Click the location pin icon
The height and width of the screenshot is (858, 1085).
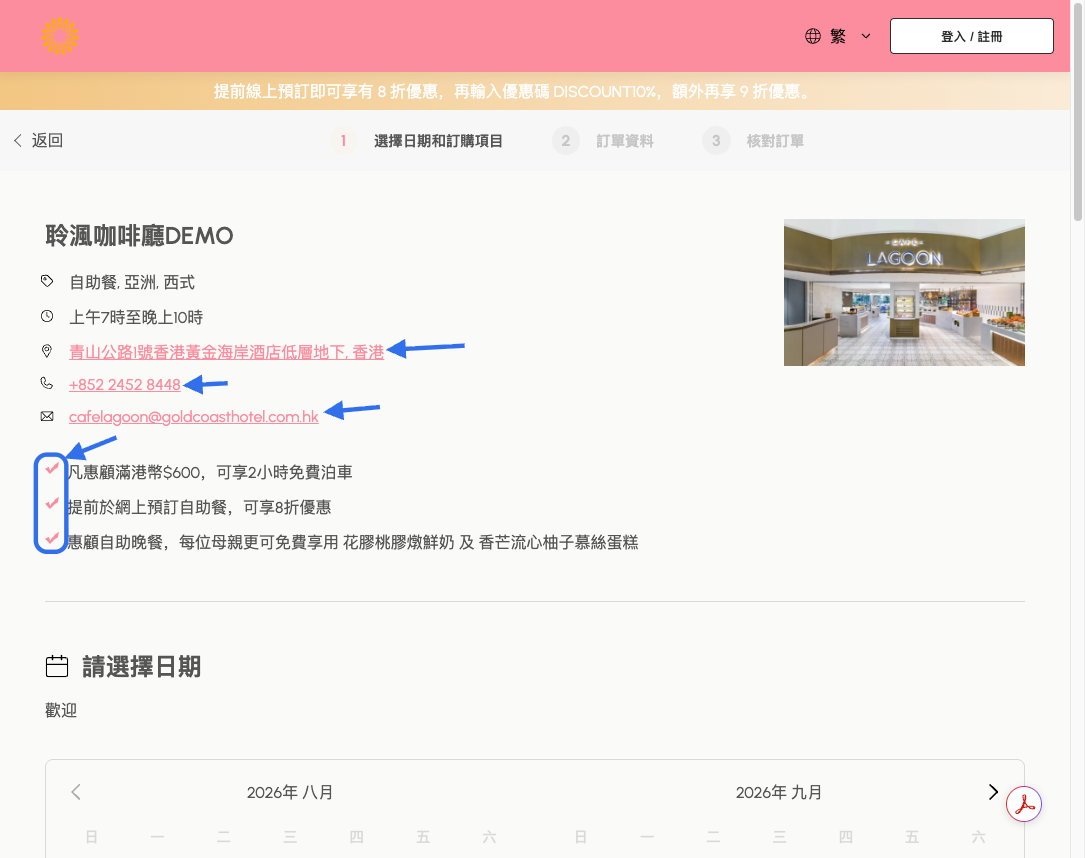coord(47,351)
